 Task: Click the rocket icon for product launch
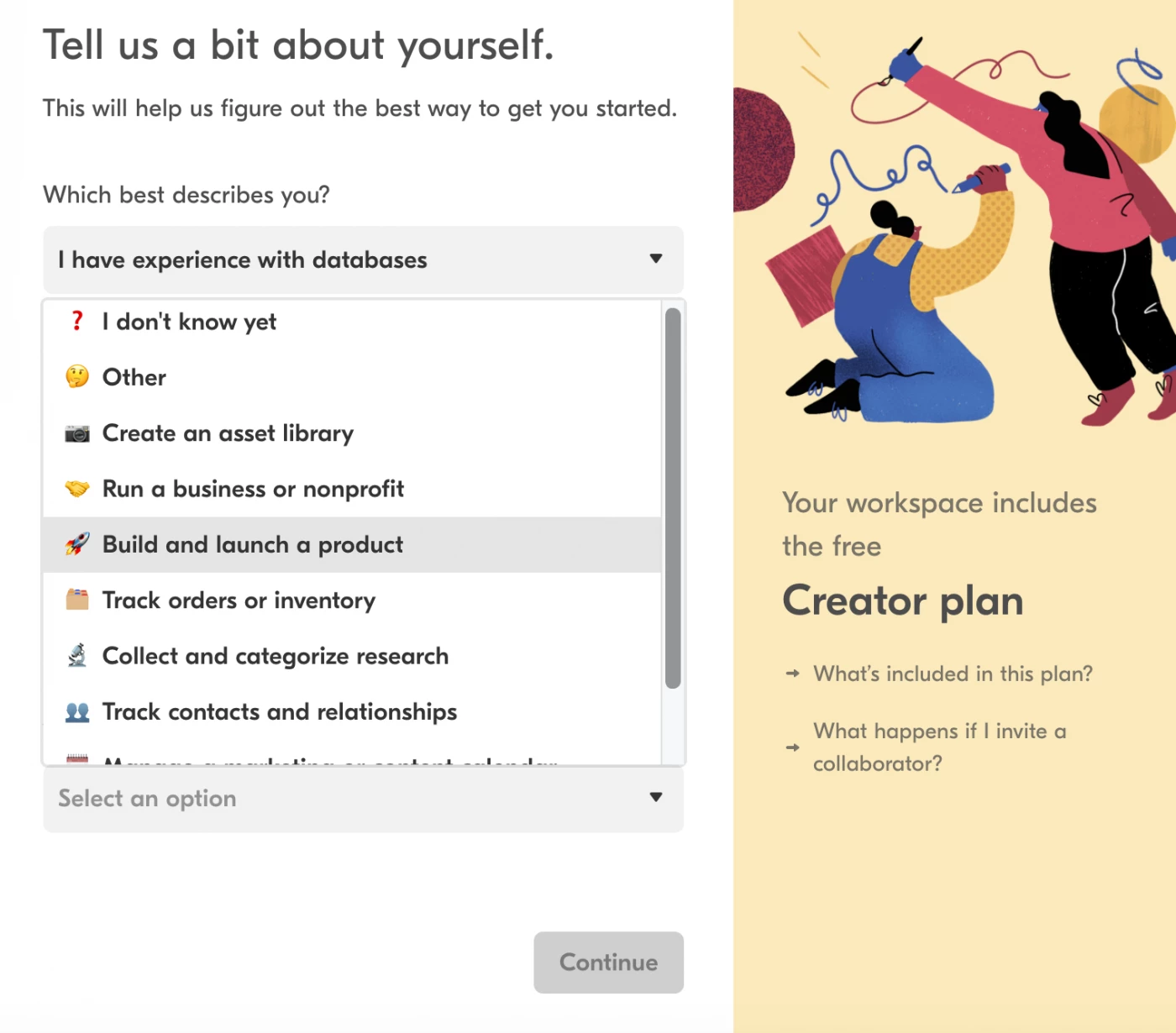pos(77,544)
